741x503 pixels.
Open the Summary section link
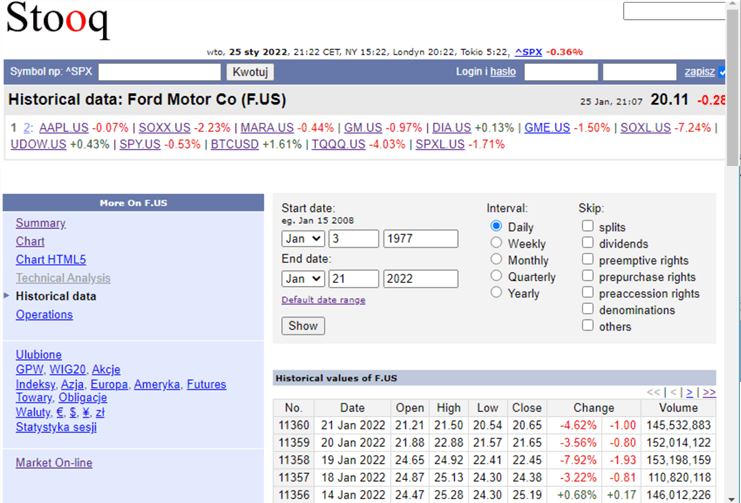click(x=41, y=223)
